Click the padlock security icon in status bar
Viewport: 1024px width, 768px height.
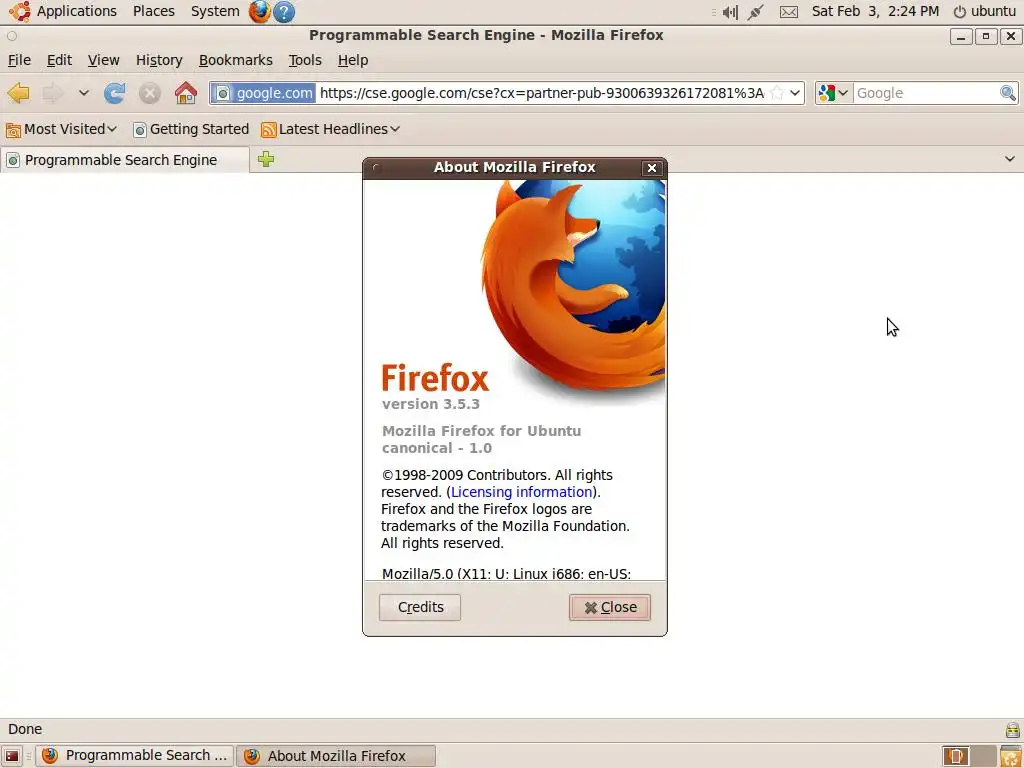coord(1013,729)
